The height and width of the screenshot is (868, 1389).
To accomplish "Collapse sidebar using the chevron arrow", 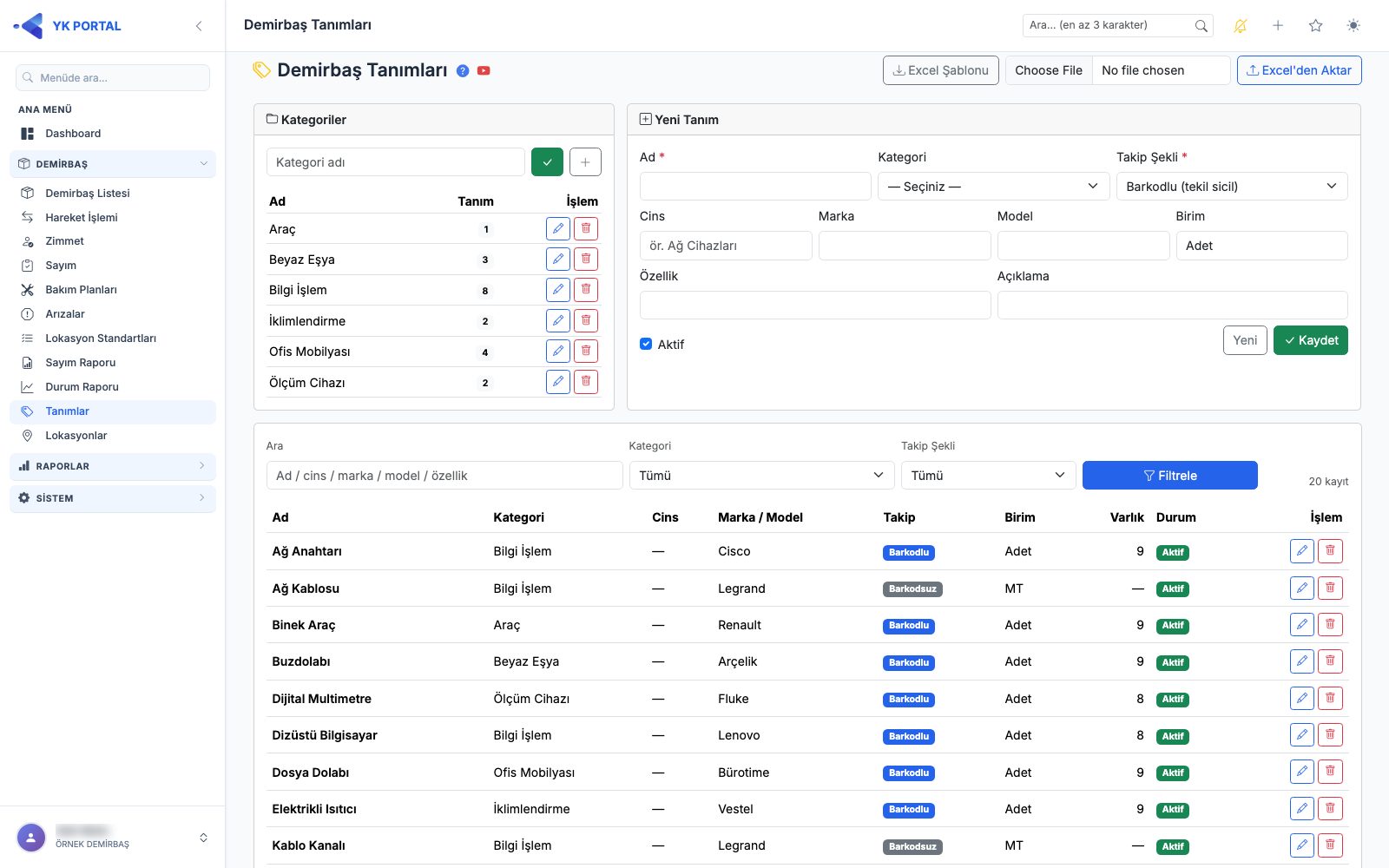I will (199, 26).
